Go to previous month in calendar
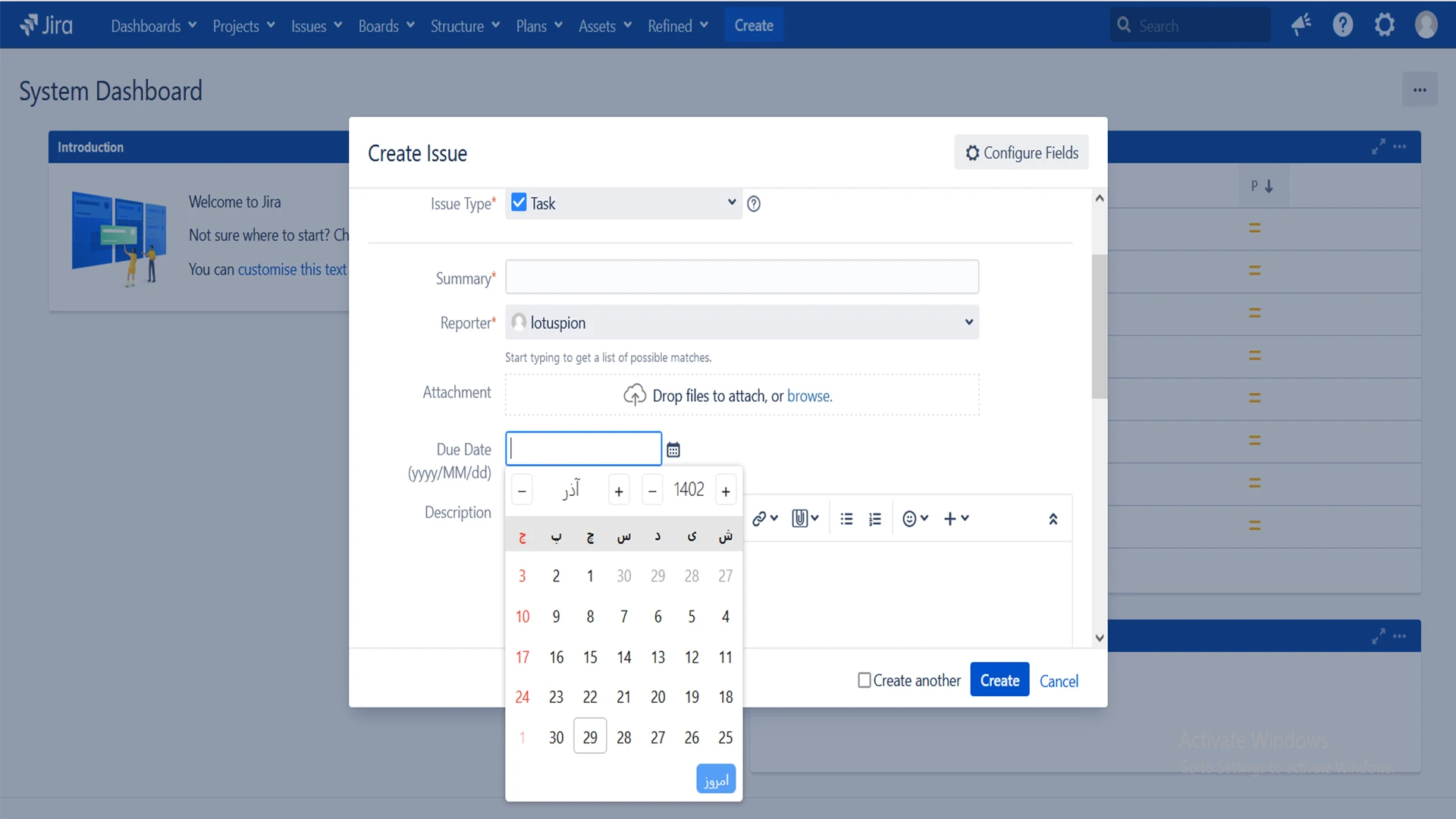The width and height of the screenshot is (1456, 819). point(522,491)
